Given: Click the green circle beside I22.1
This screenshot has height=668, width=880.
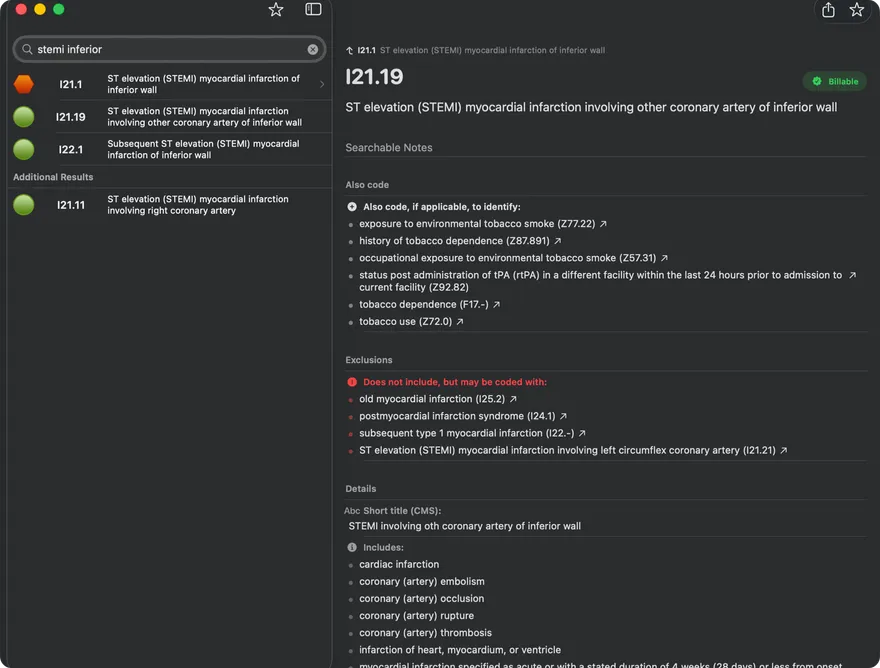Looking at the screenshot, I should tap(24, 149).
